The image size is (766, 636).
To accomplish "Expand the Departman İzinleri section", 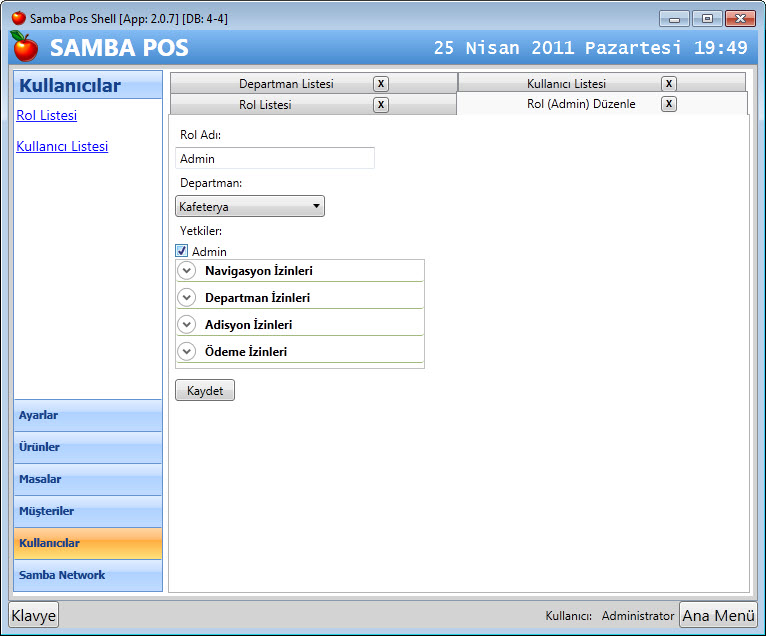I will (x=187, y=298).
